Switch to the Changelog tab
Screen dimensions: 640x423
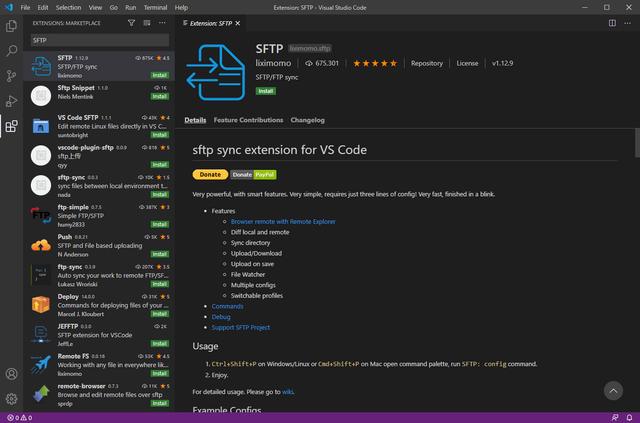(307, 120)
